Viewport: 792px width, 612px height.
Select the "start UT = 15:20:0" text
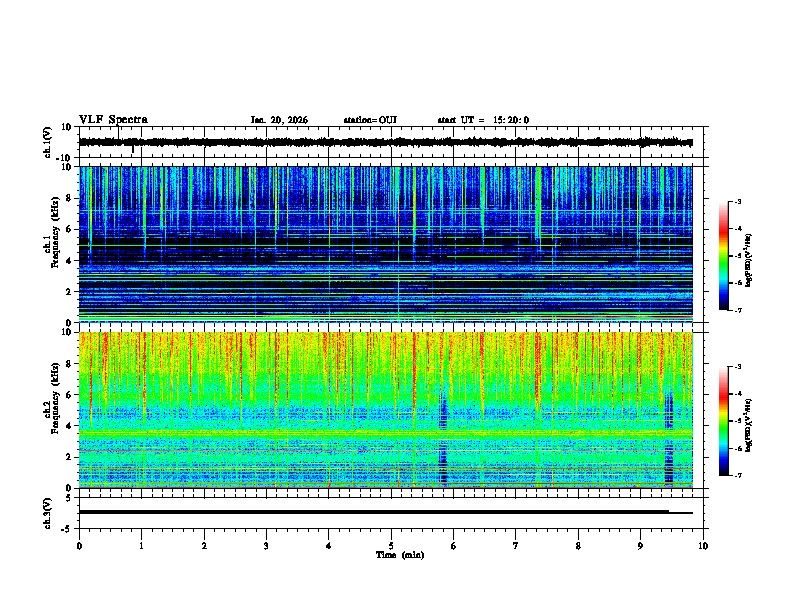(483, 120)
